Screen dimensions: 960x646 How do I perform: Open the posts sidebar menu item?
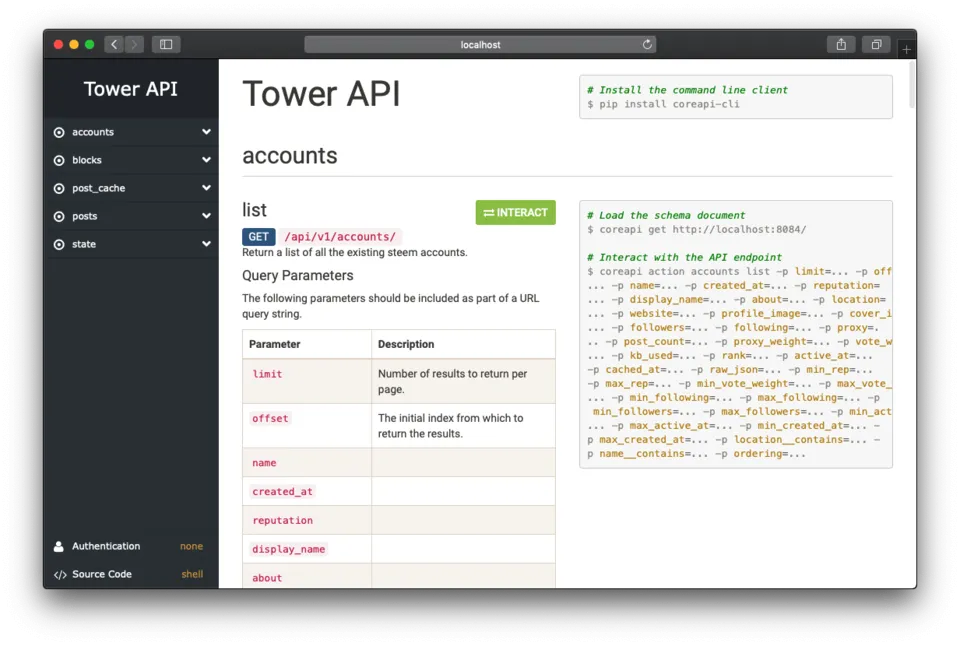(x=131, y=216)
